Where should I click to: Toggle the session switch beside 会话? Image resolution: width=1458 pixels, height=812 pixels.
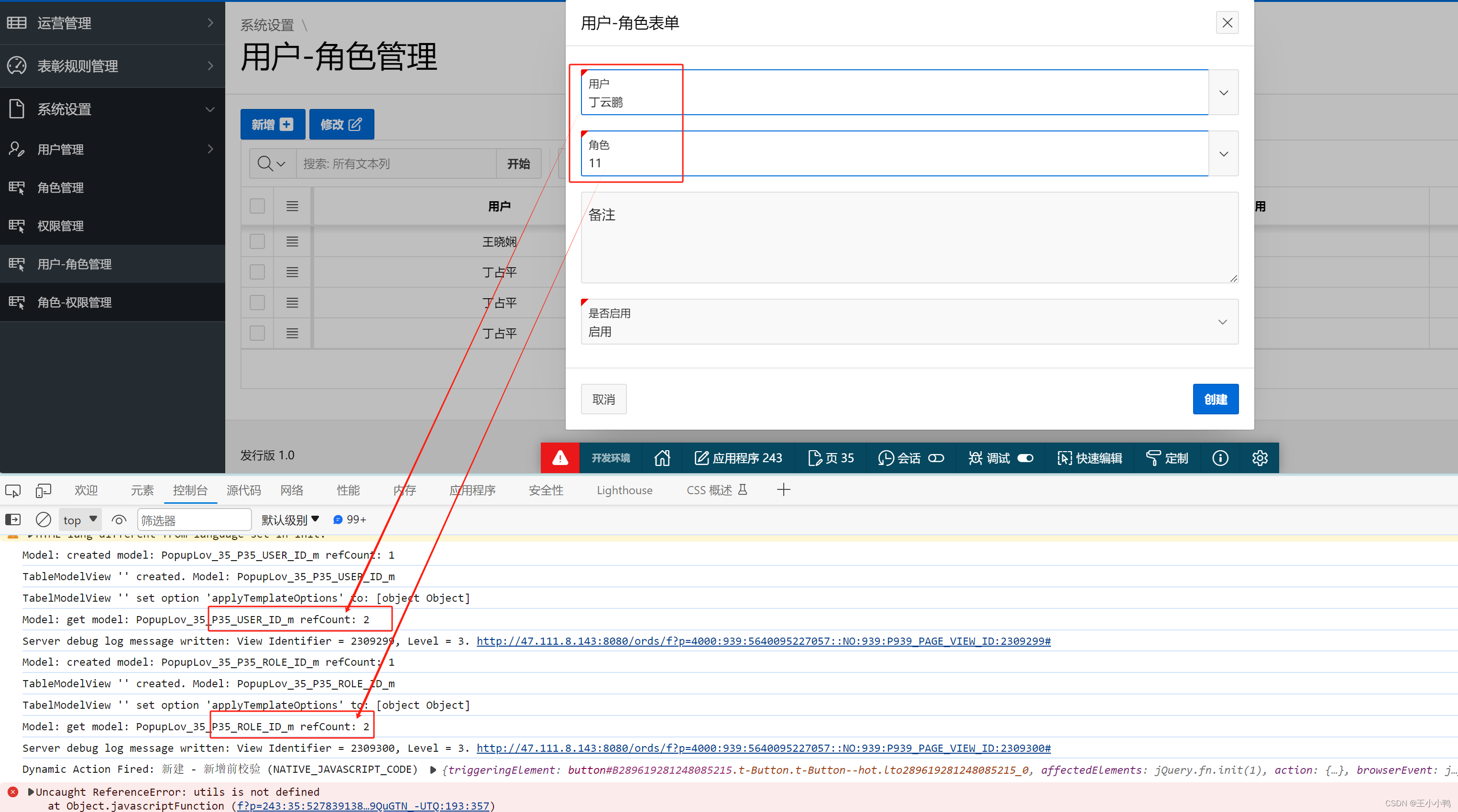point(936,458)
